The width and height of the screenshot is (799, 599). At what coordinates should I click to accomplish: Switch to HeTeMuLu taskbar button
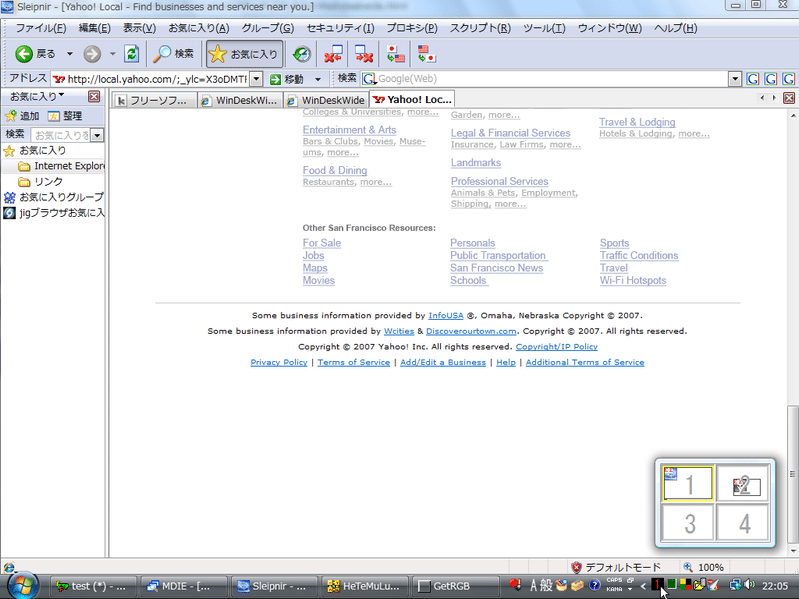(x=367, y=586)
